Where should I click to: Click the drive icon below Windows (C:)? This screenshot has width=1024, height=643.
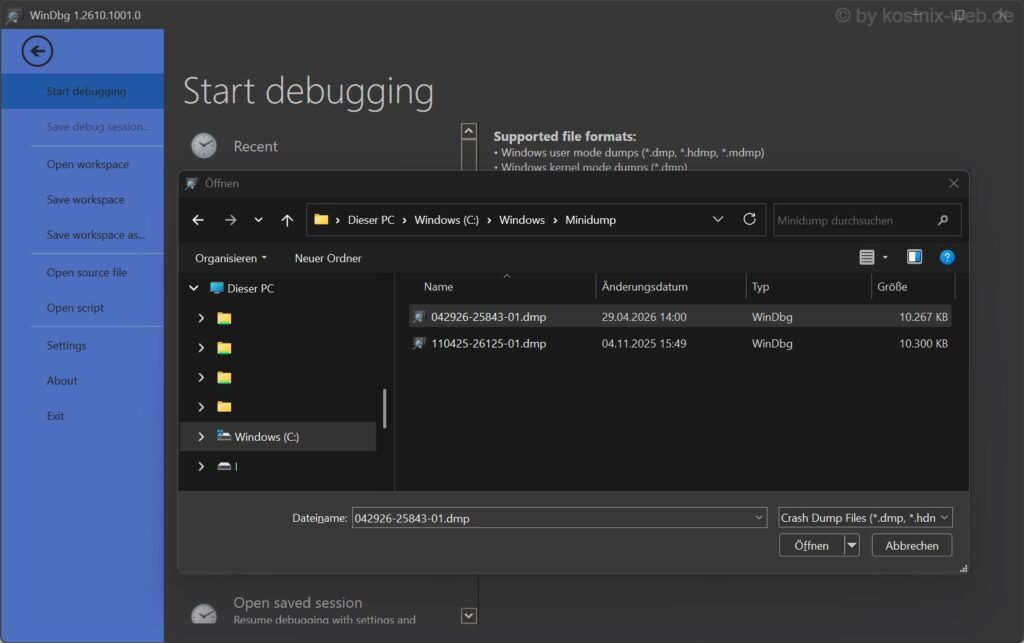[x=224, y=466]
